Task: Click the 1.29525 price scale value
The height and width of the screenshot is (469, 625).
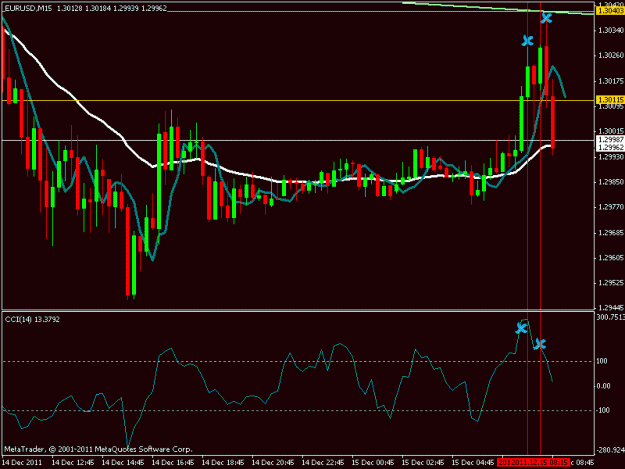Action: click(611, 283)
